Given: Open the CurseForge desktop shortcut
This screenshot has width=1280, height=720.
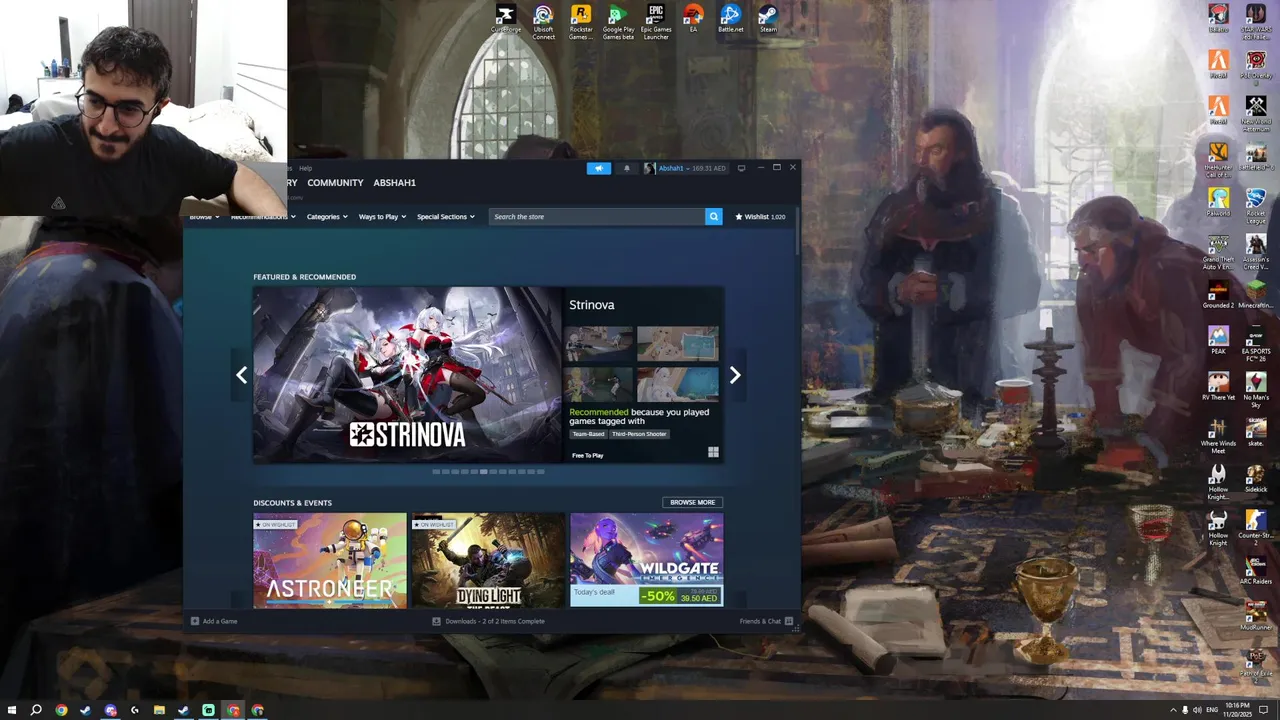Looking at the screenshot, I should pos(506,19).
